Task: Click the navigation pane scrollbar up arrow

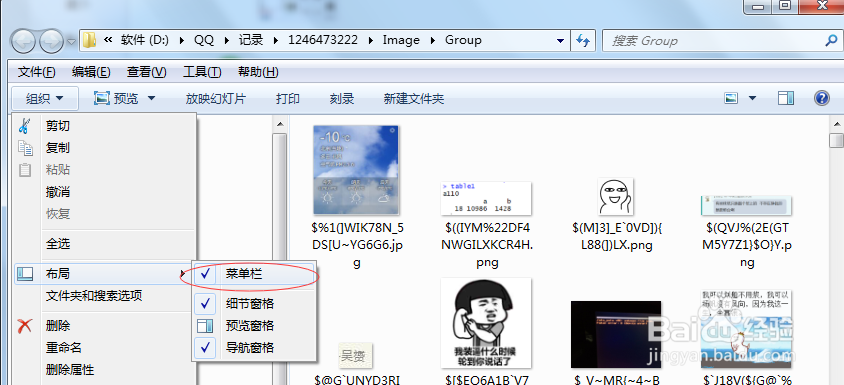Action: pos(280,124)
